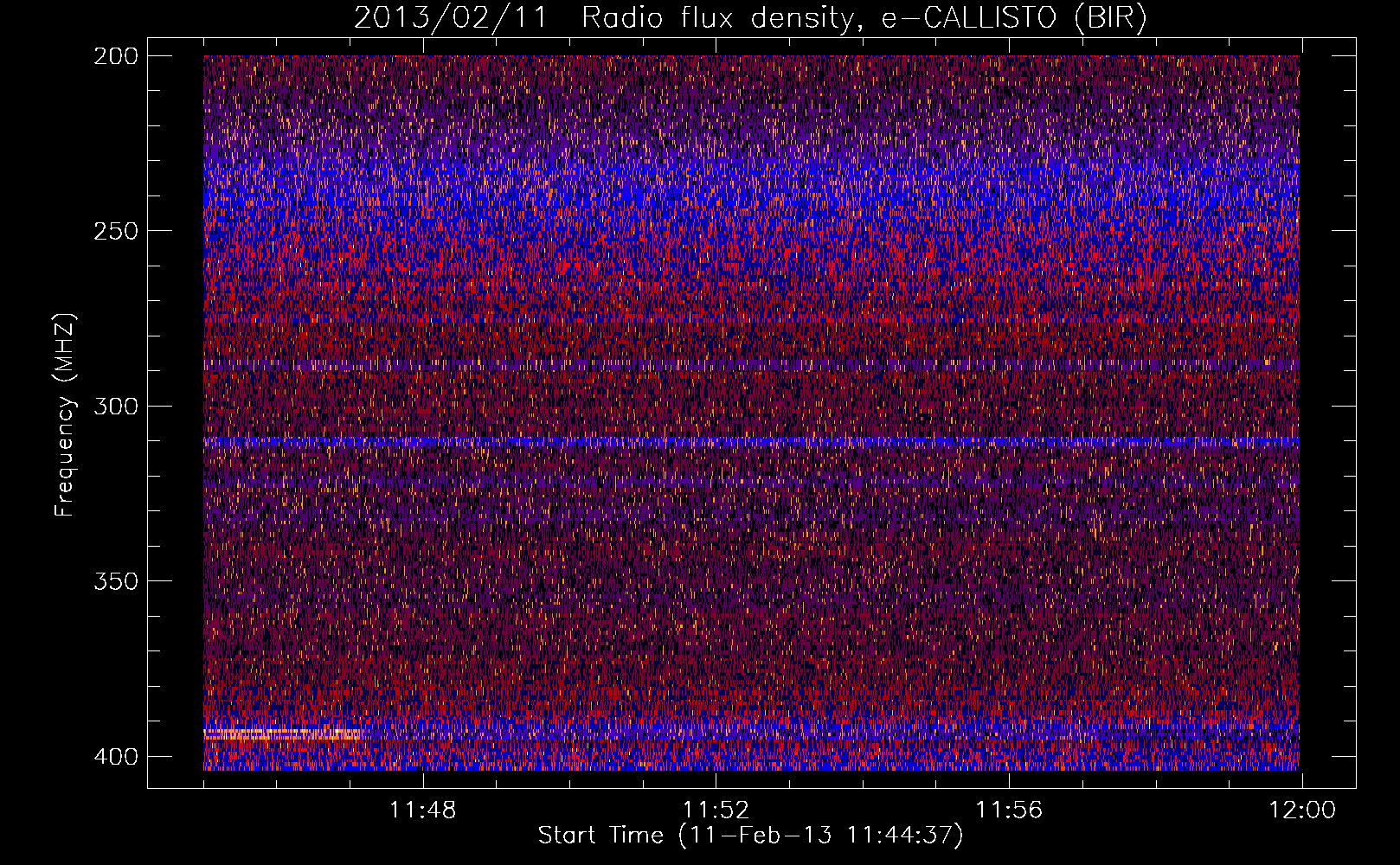Click the 200 frequency tick label
This screenshot has width=1400, height=865.
click(115, 56)
